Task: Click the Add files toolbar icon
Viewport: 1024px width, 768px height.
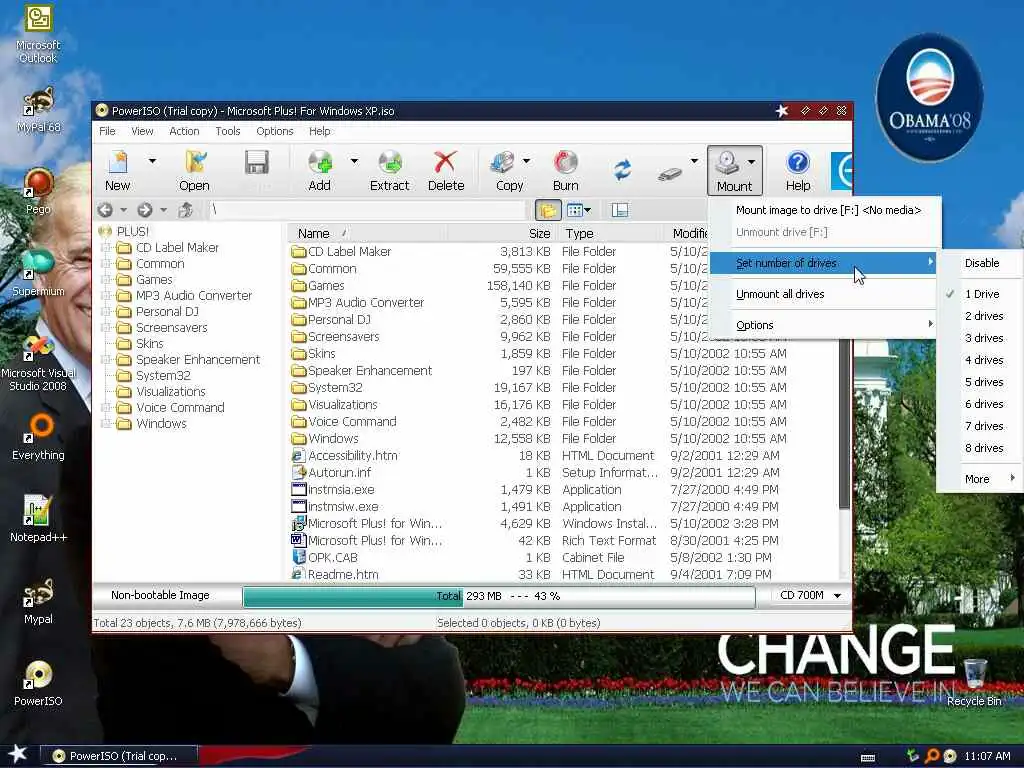Action: (319, 170)
